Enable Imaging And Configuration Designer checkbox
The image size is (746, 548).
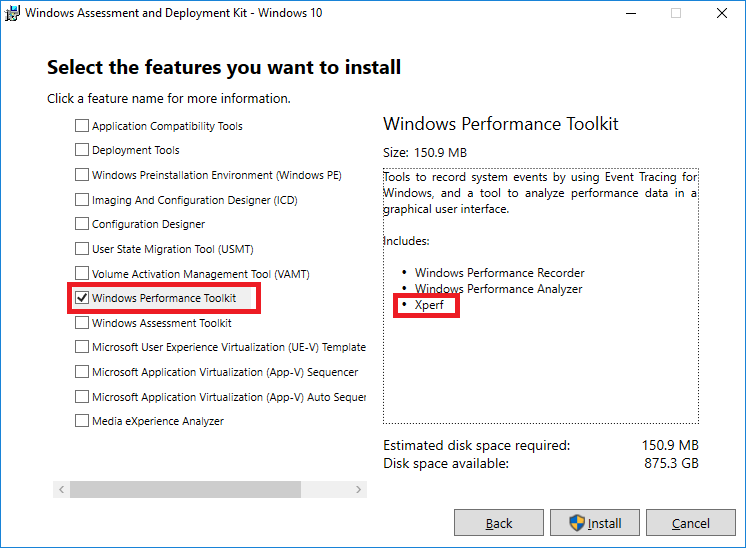(82, 200)
